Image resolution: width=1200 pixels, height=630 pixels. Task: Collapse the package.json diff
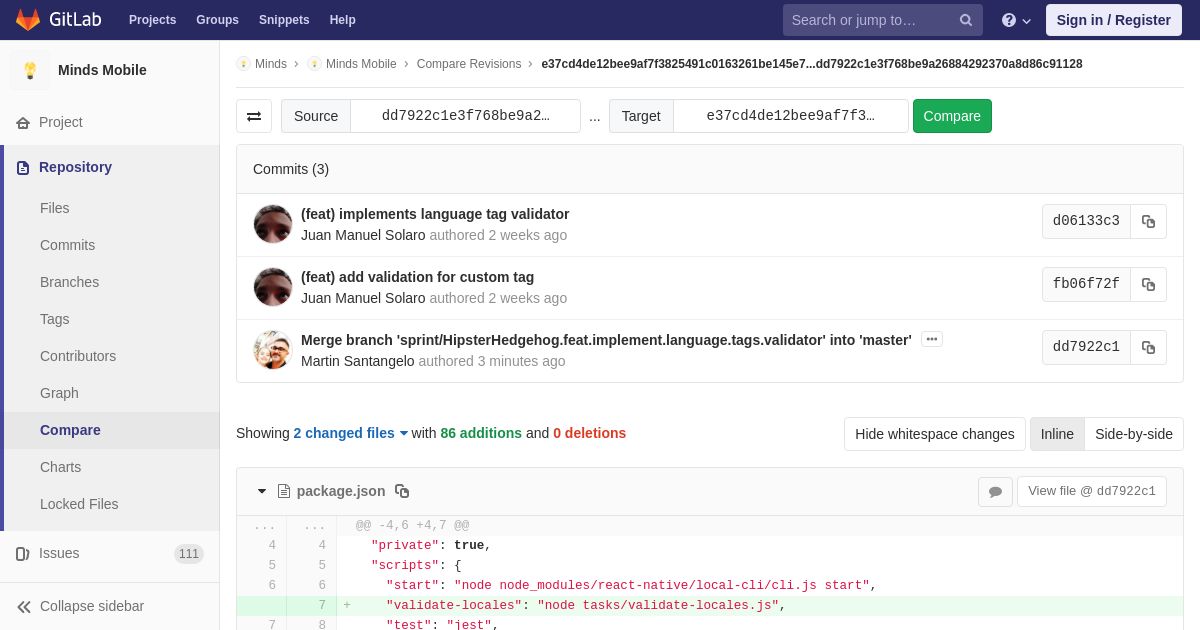tap(262, 491)
